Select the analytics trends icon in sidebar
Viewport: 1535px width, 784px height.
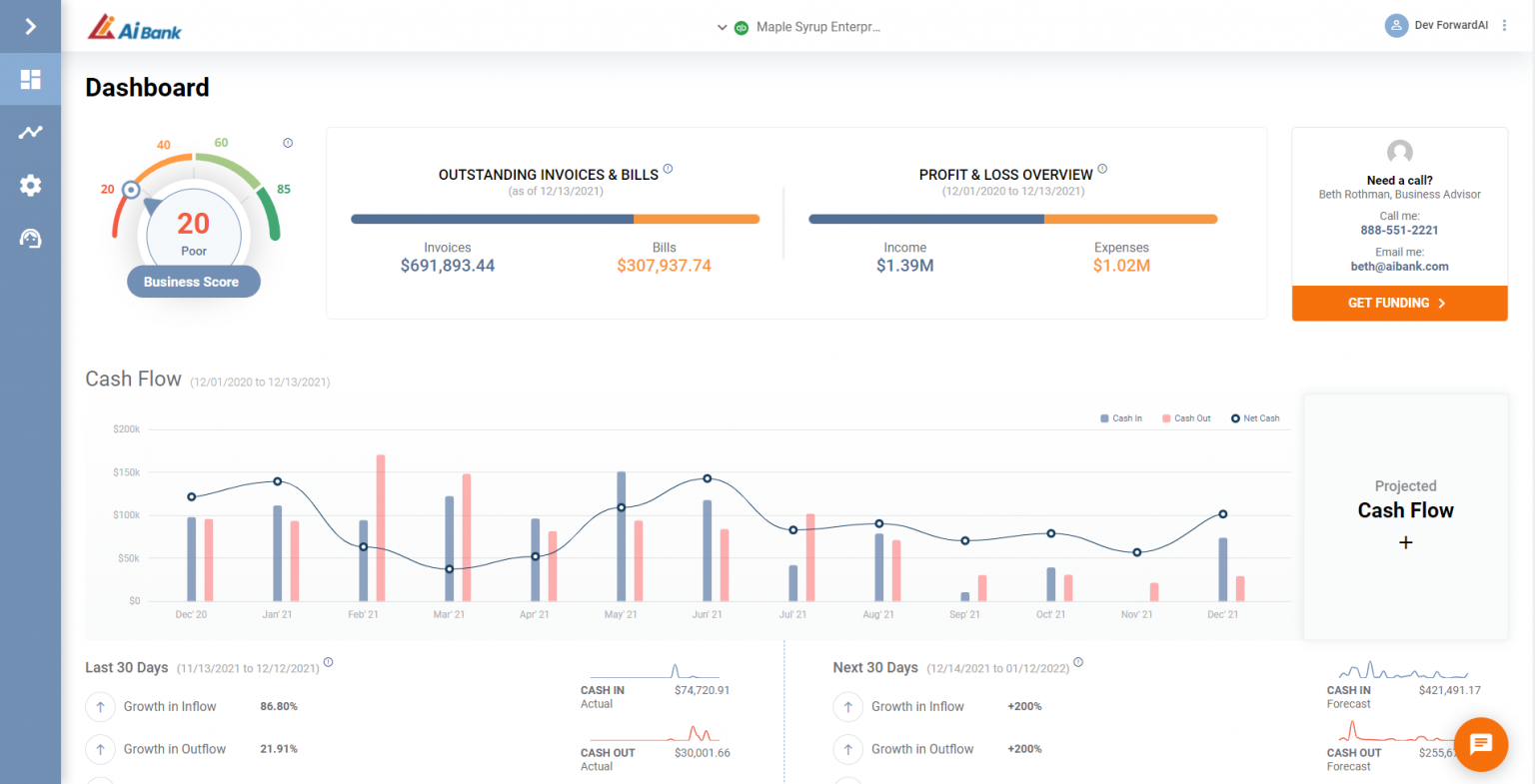[30, 132]
